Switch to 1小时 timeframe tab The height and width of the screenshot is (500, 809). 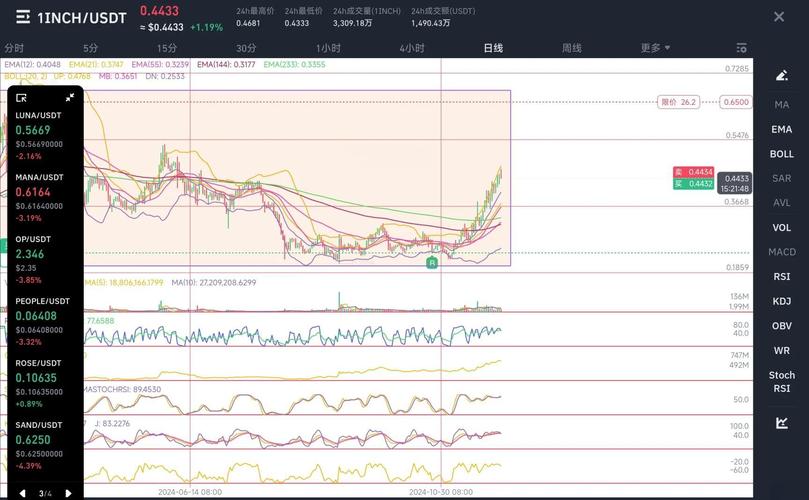pyautogui.click(x=328, y=48)
